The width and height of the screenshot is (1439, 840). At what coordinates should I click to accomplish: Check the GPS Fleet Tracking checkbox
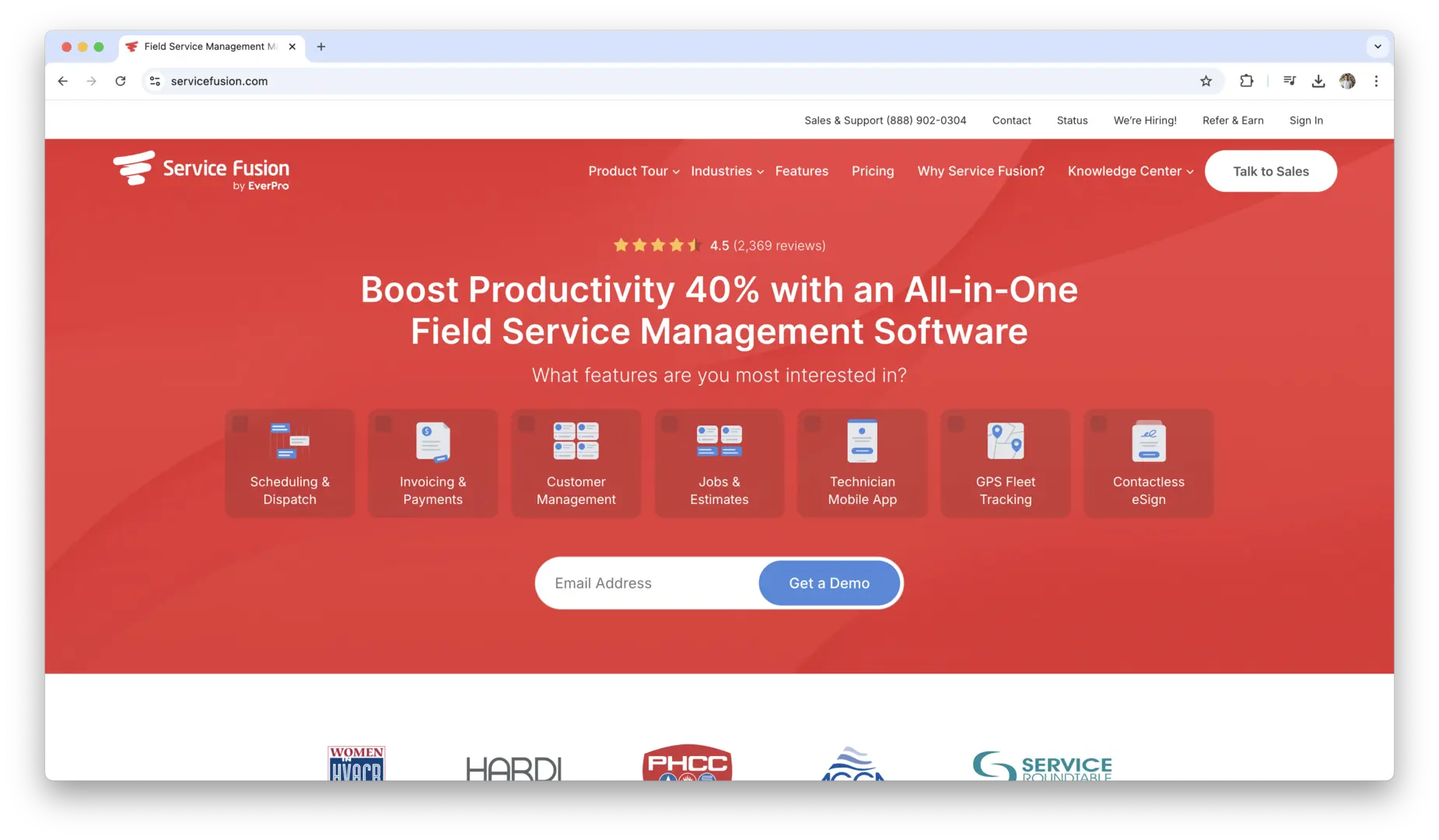click(x=956, y=424)
